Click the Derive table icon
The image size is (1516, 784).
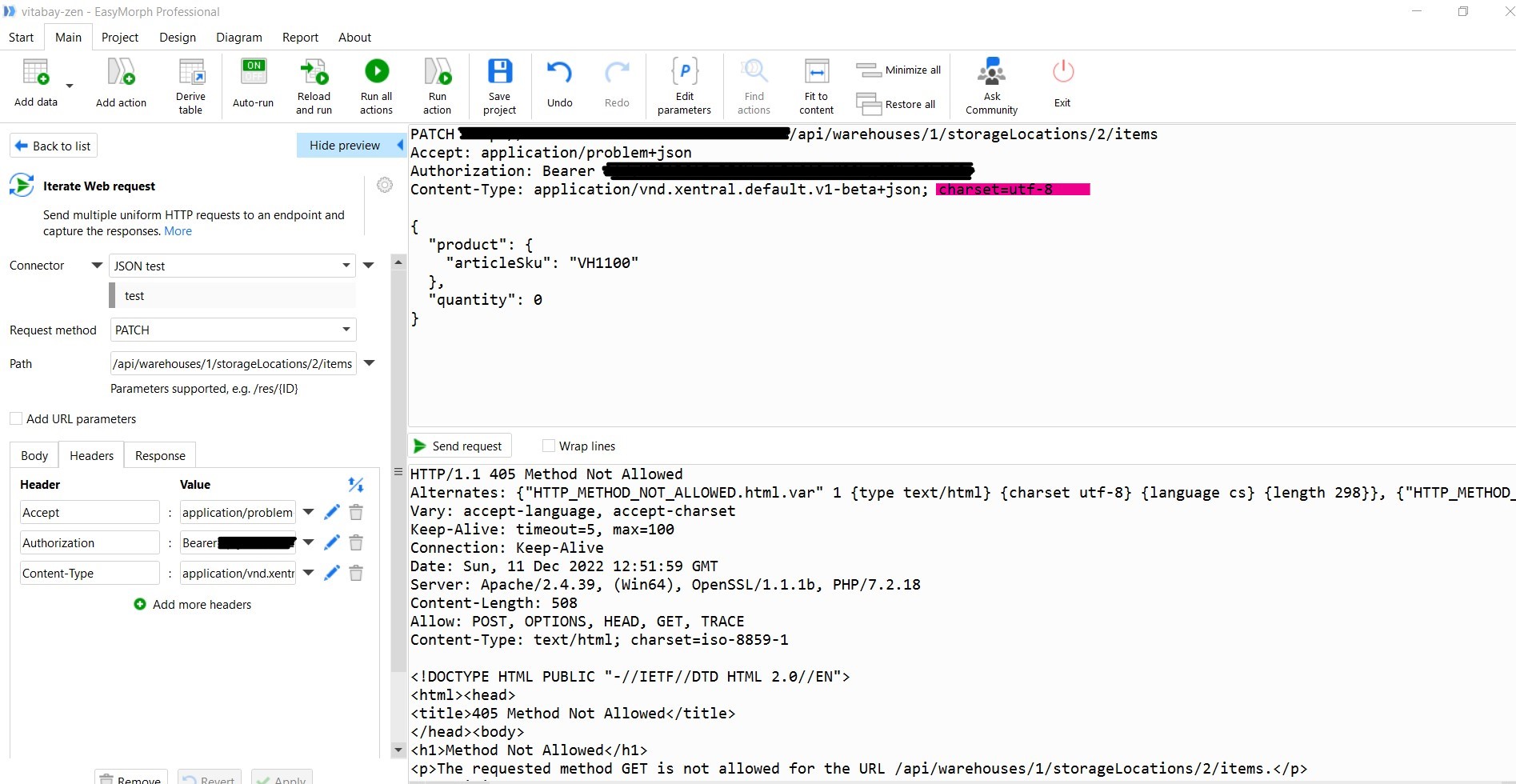click(x=191, y=72)
